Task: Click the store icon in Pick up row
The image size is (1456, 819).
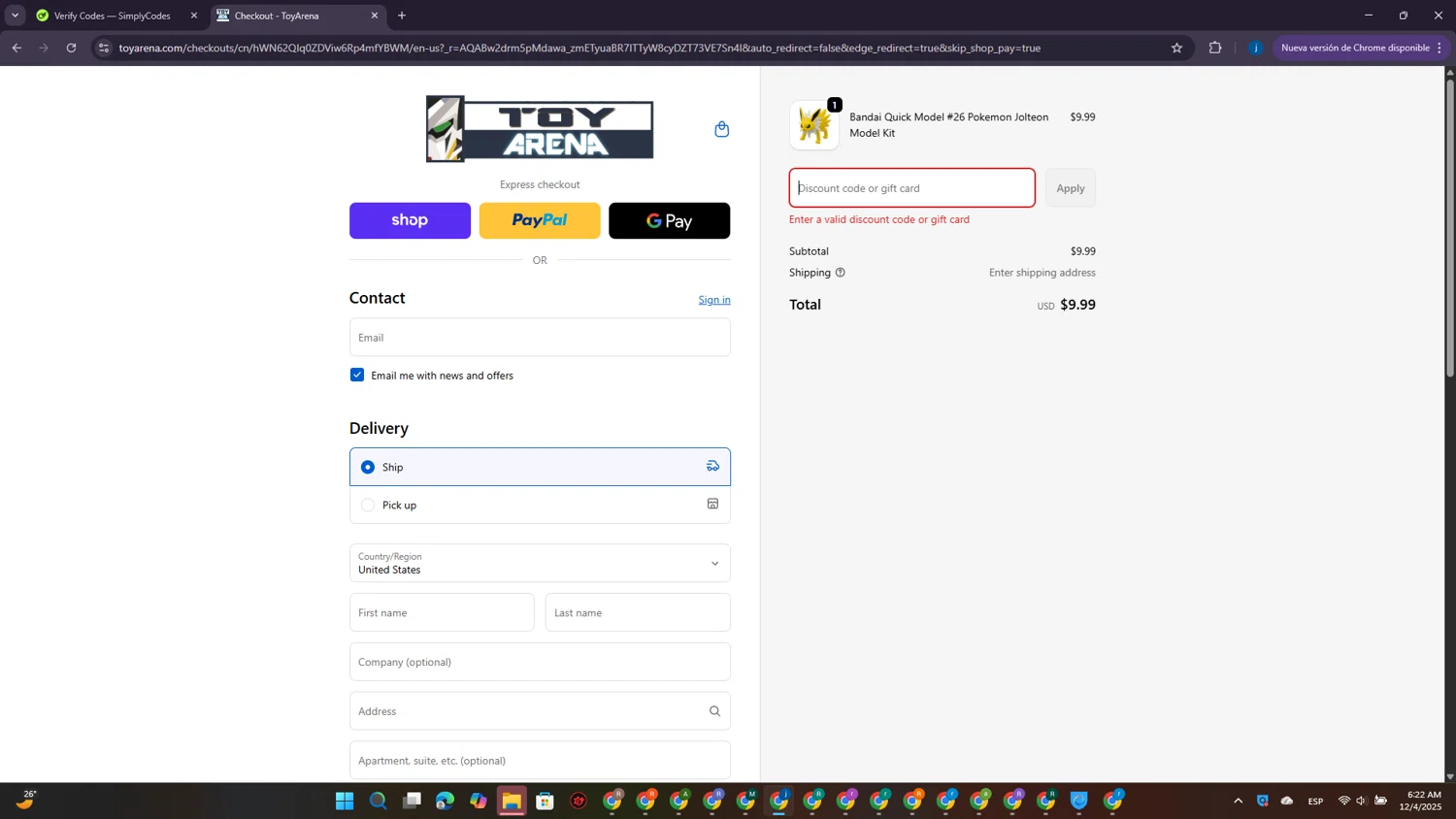Action: click(x=712, y=505)
